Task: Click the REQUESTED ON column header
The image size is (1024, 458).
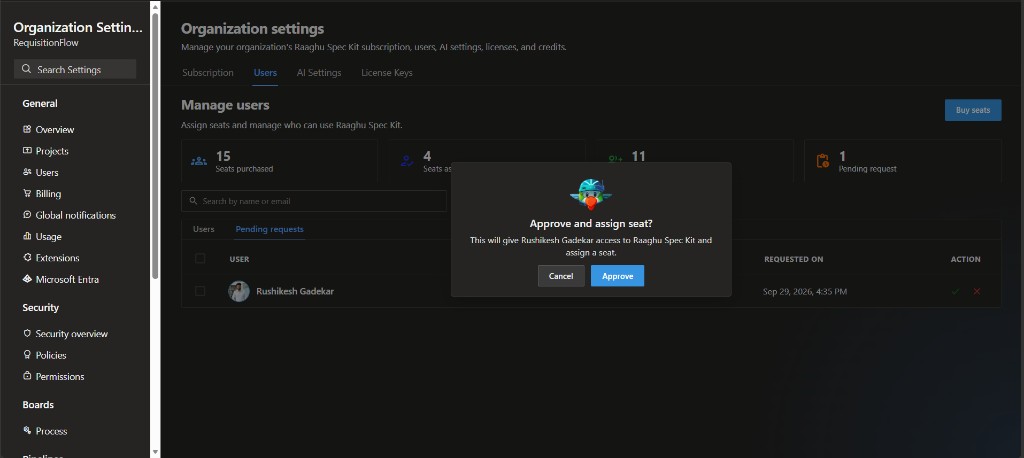Action: click(x=793, y=259)
